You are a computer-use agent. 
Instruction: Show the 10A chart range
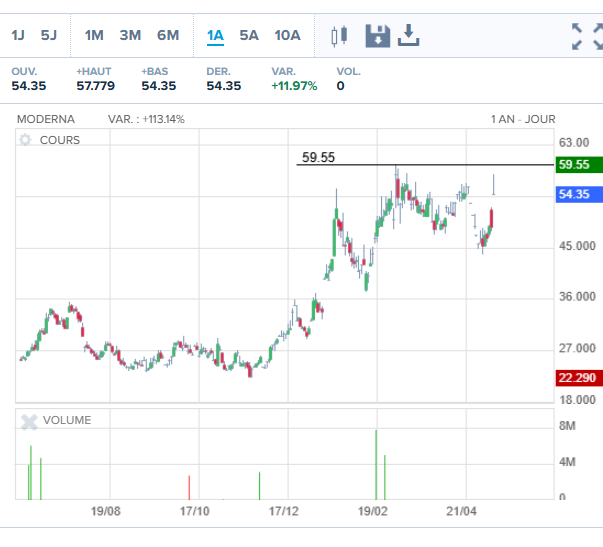point(287,35)
